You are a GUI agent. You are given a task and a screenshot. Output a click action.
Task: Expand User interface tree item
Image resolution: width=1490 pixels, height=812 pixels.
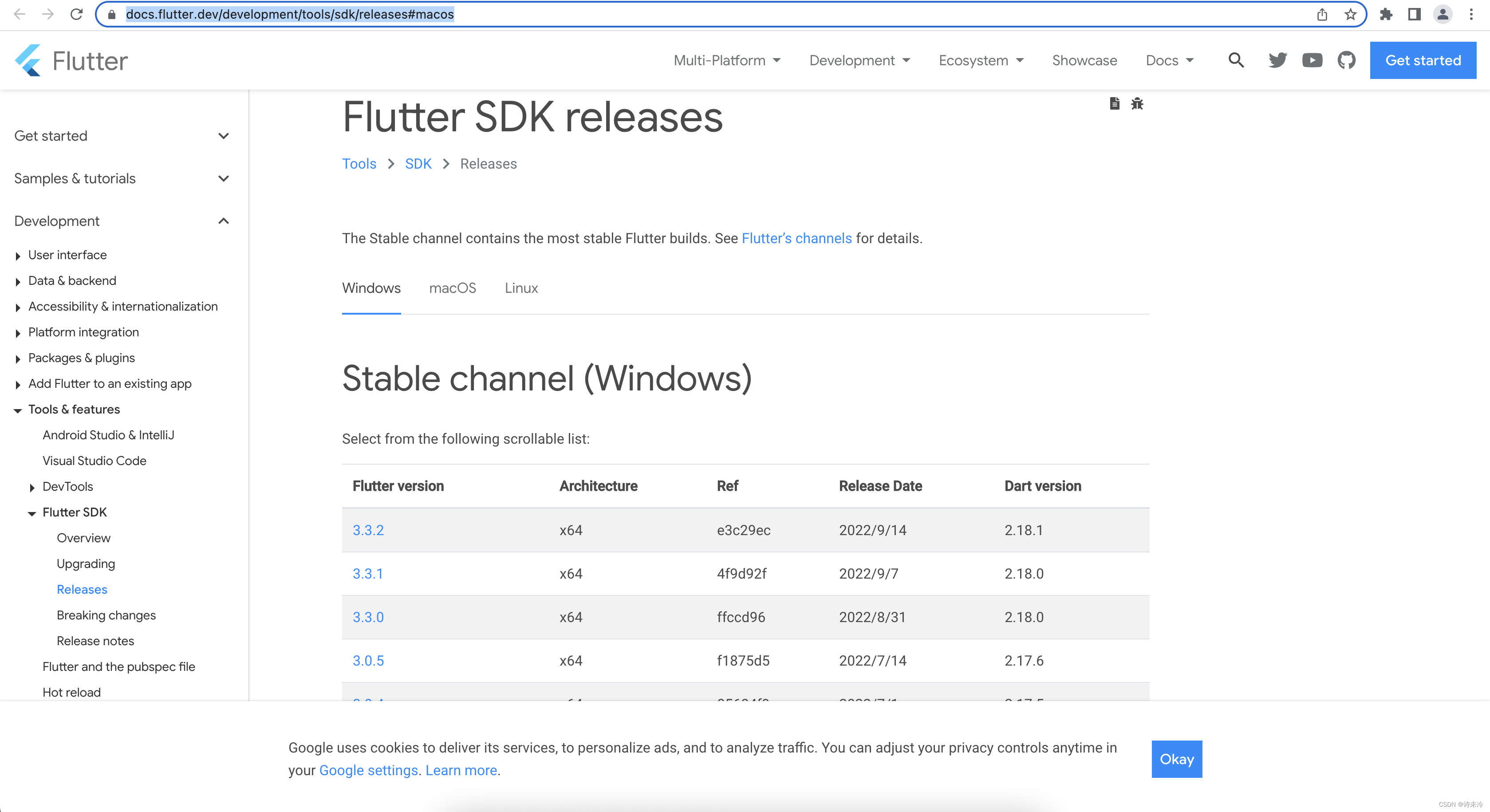(18, 256)
